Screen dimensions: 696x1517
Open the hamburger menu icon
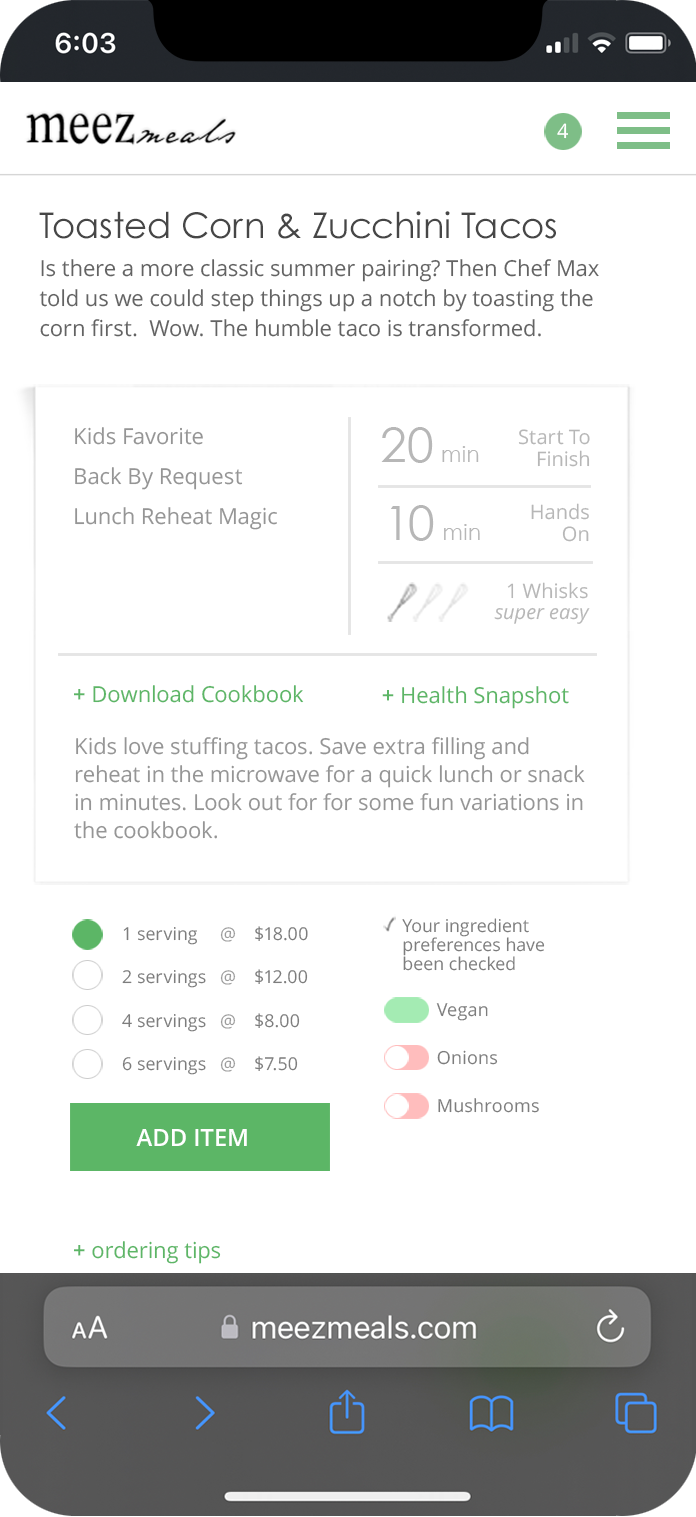tap(643, 131)
